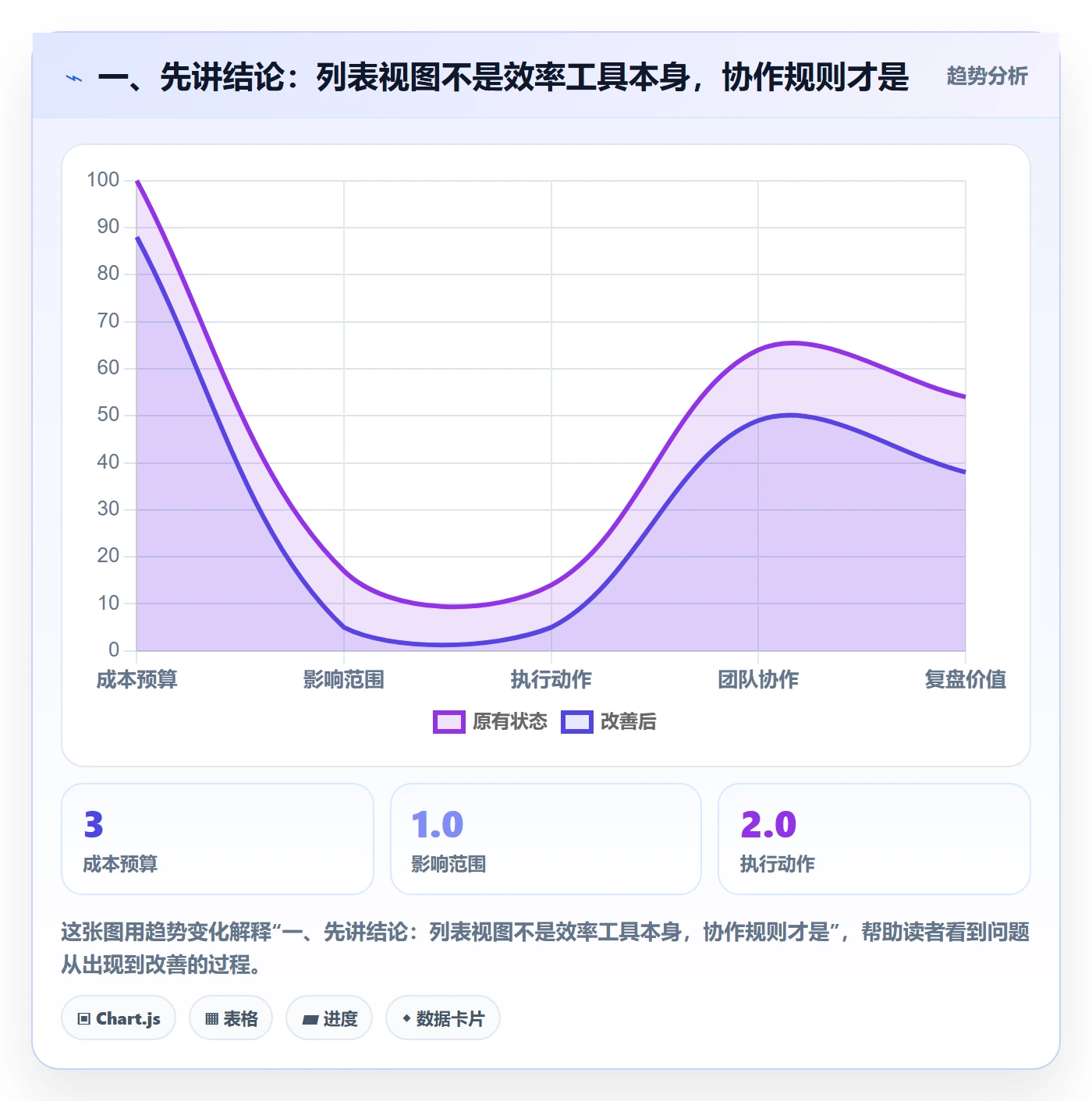Screen dimensions: 1092x1101
Task: Click the 1.0 value in 影响范围 card
Action: pyautogui.click(x=438, y=825)
